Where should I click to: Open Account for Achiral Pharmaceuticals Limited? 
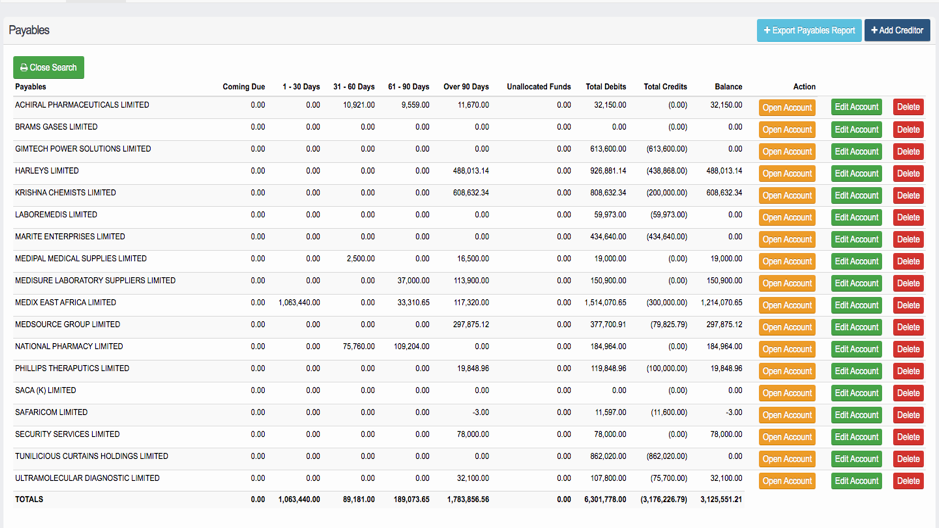(787, 108)
